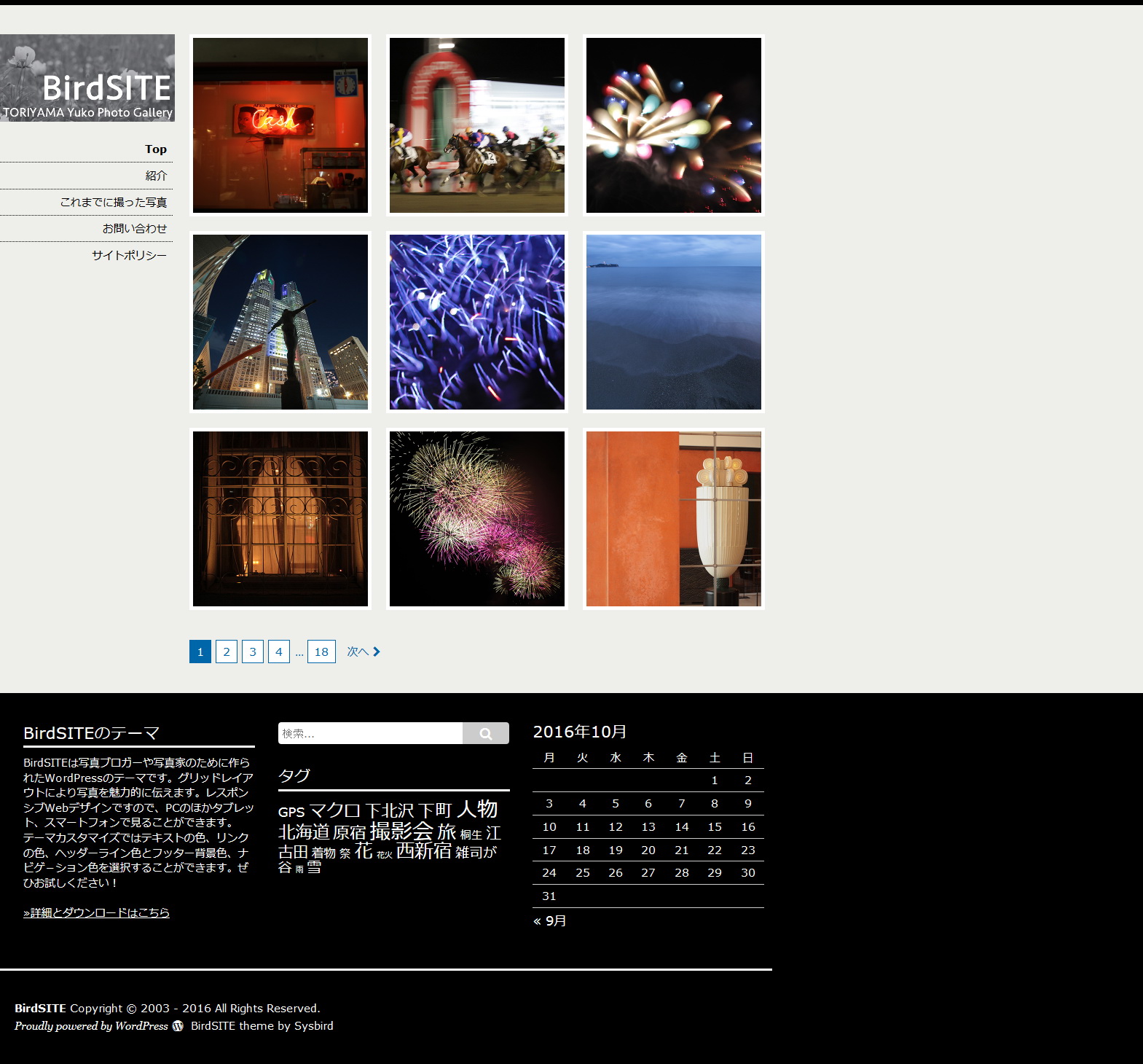1143x1064 pixels.
Task: Open 詳細とダウンロードはこちら link
Action: coord(96,912)
